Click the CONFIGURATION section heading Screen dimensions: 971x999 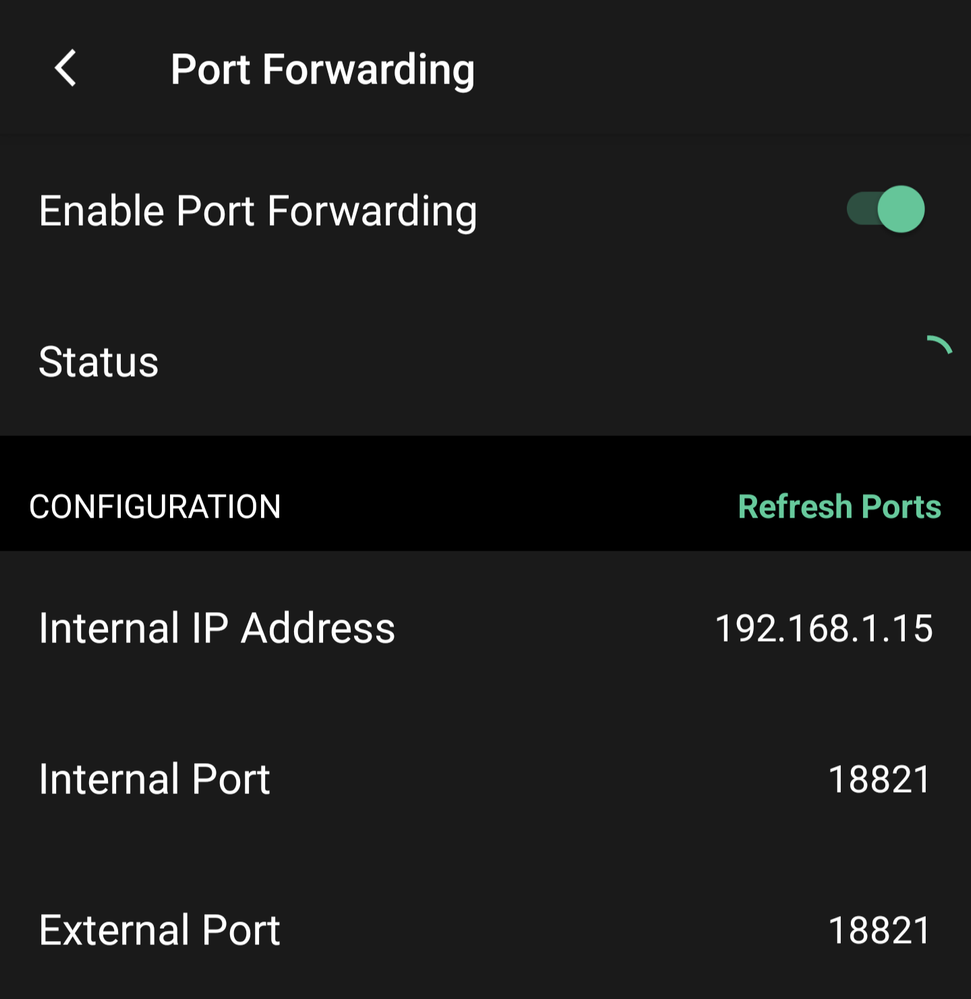[x=155, y=507]
